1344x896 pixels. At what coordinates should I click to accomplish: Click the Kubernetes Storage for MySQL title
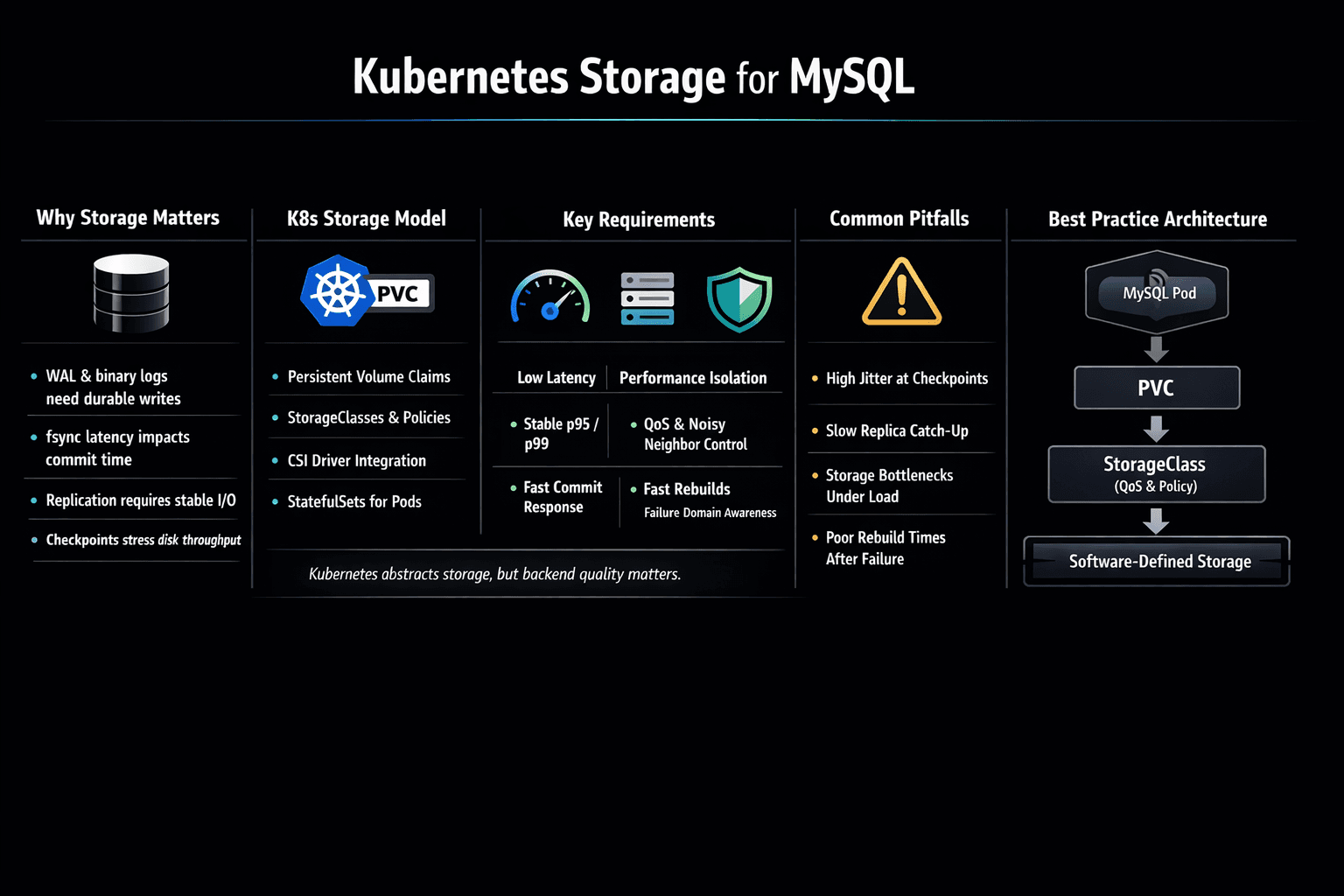tap(633, 77)
